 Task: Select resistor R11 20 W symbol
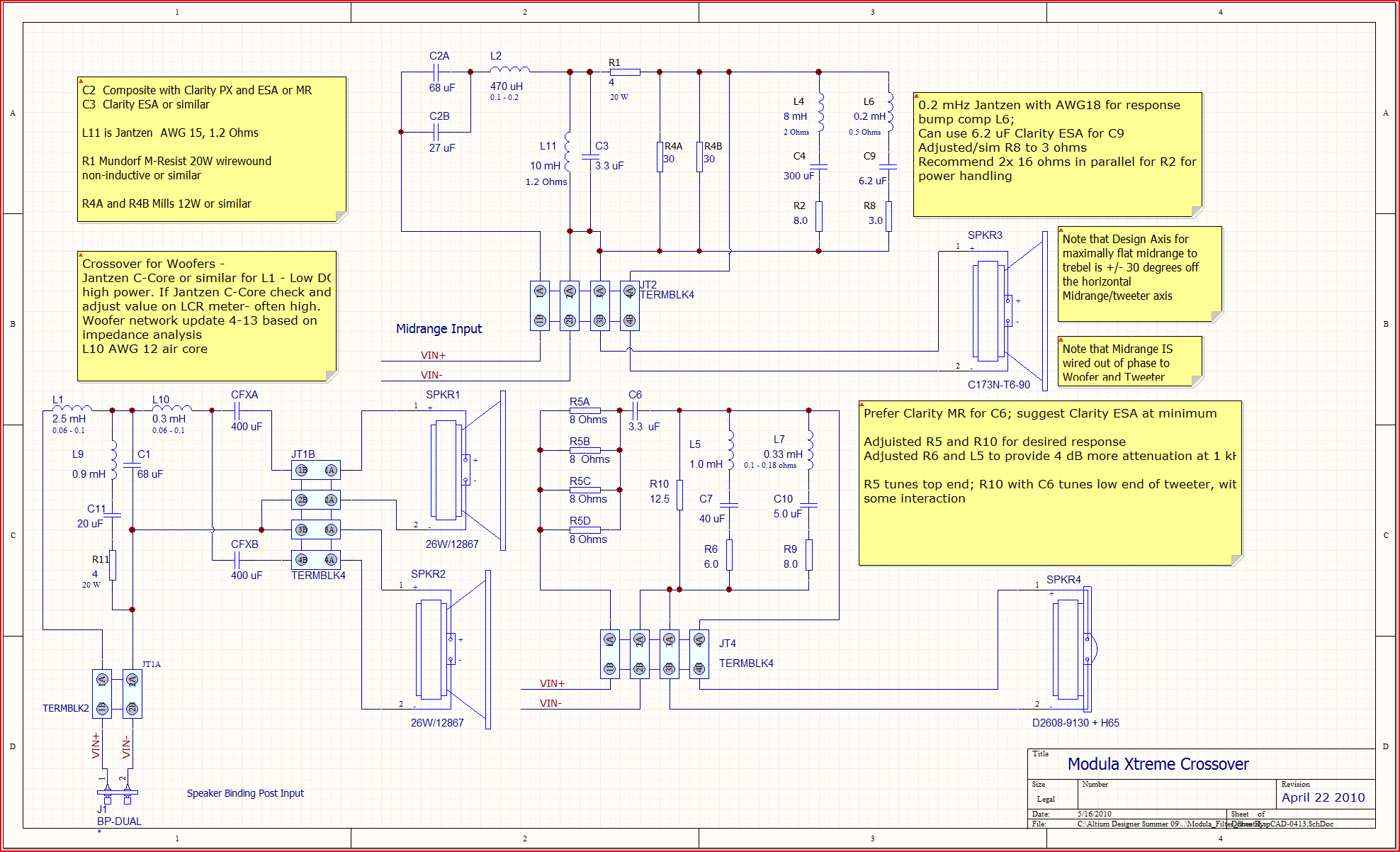coord(112,565)
